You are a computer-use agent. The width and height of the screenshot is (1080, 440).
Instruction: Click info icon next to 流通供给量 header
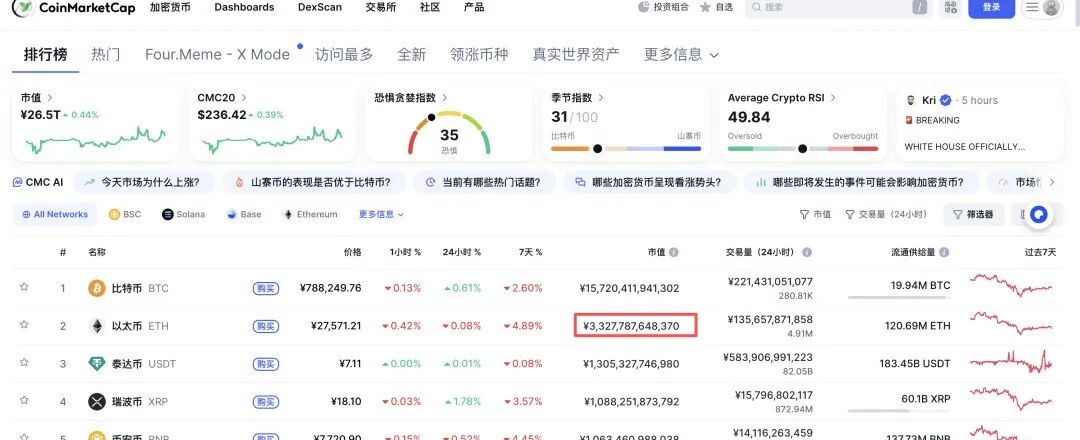[x=944, y=252]
